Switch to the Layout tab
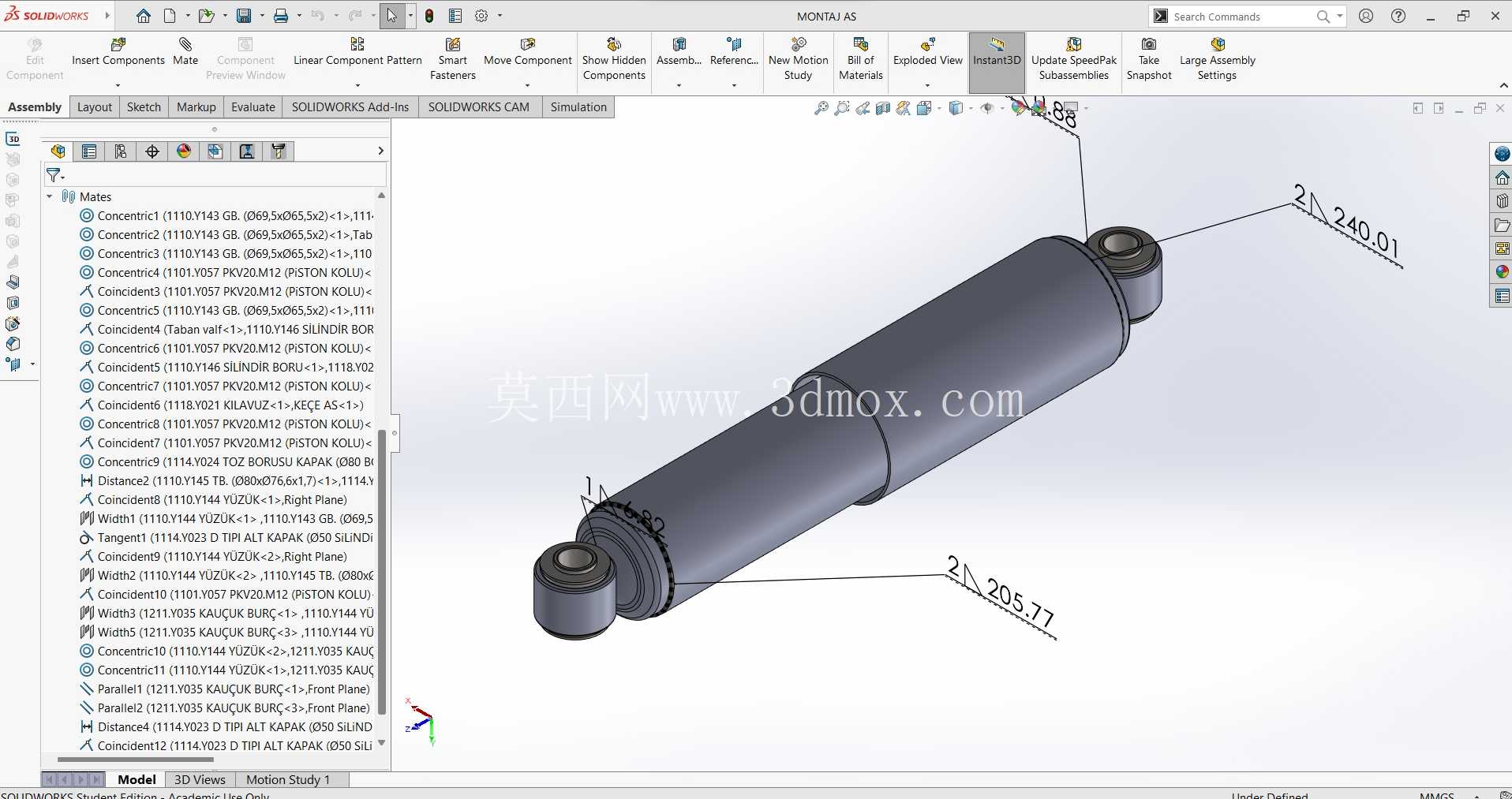Screen dimensions: 1512x799 tap(95, 107)
